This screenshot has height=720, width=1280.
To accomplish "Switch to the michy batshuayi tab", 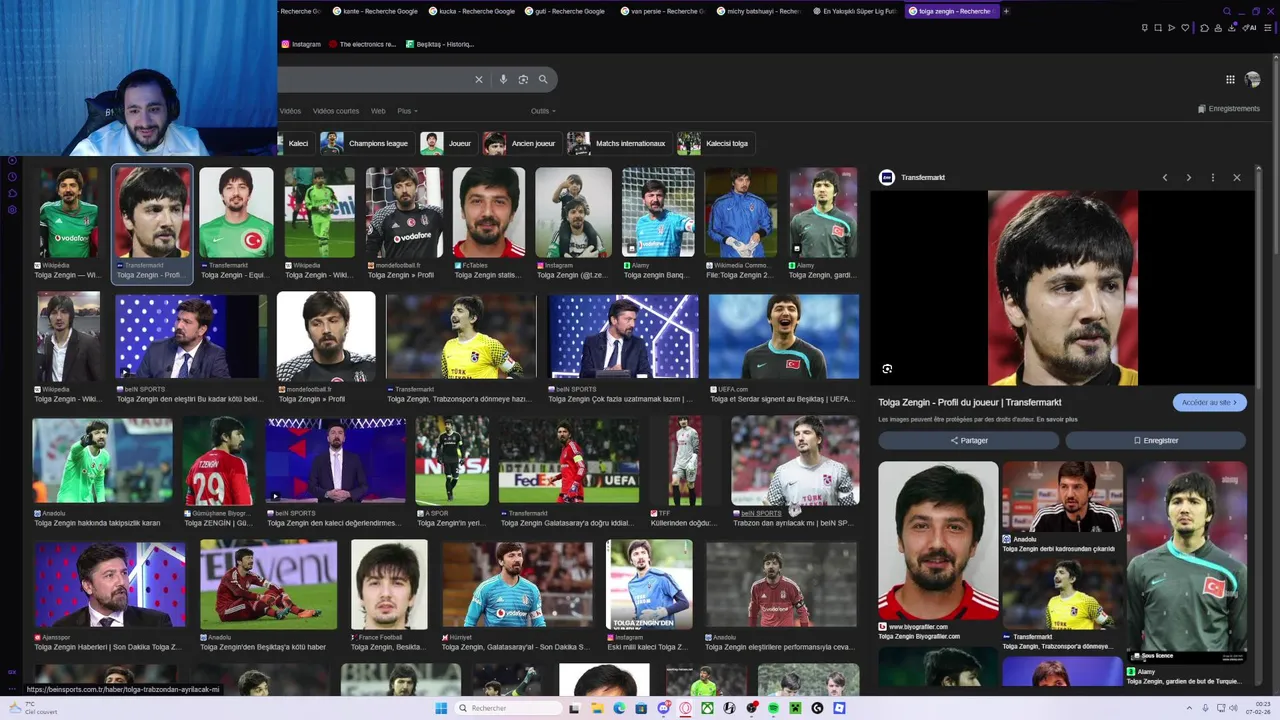I will 759,11.
